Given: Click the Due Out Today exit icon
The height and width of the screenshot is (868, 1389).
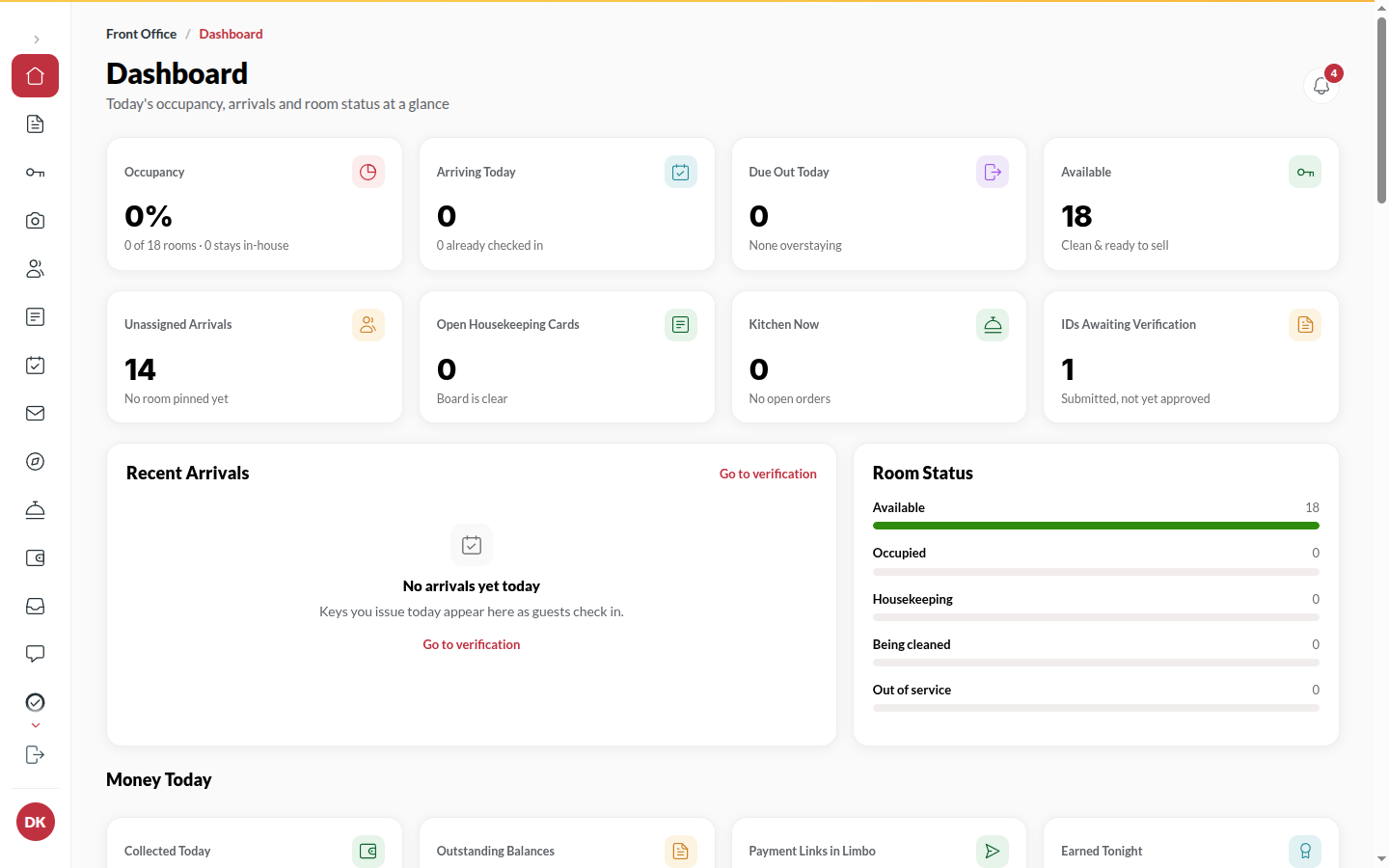Looking at the screenshot, I should [x=993, y=172].
